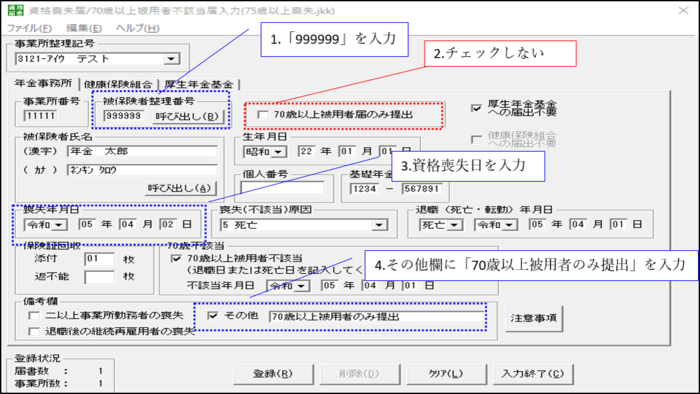Click the empty 個人番号 field
The image size is (700, 394).
tap(282, 189)
